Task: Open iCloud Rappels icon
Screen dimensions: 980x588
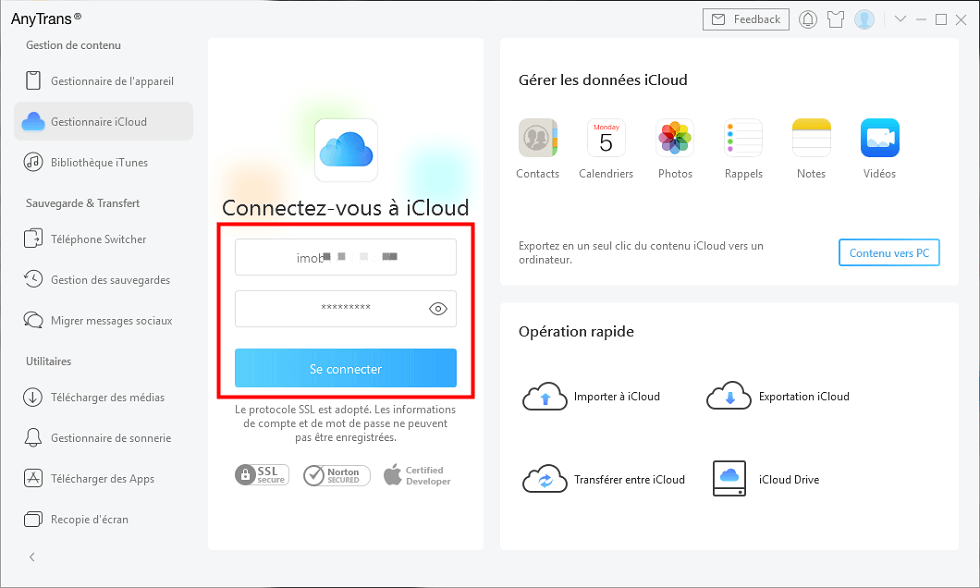Action: pos(743,137)
